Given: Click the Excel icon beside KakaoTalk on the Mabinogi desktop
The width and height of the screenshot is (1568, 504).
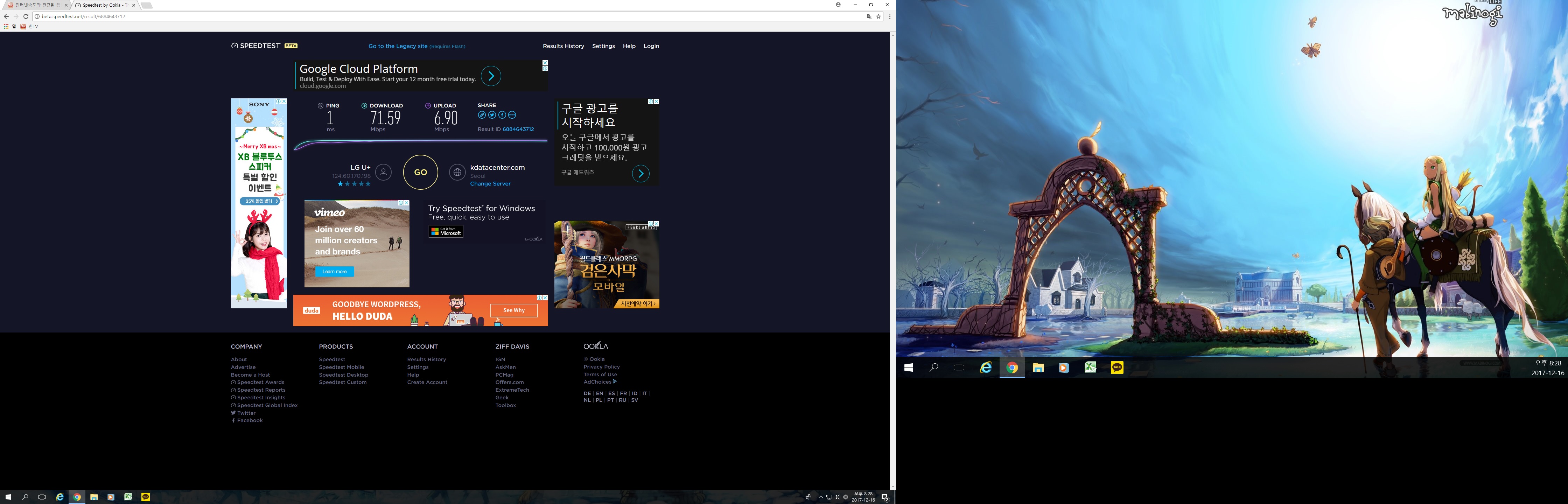Looking at the screenshot, I should point(1090,367).
